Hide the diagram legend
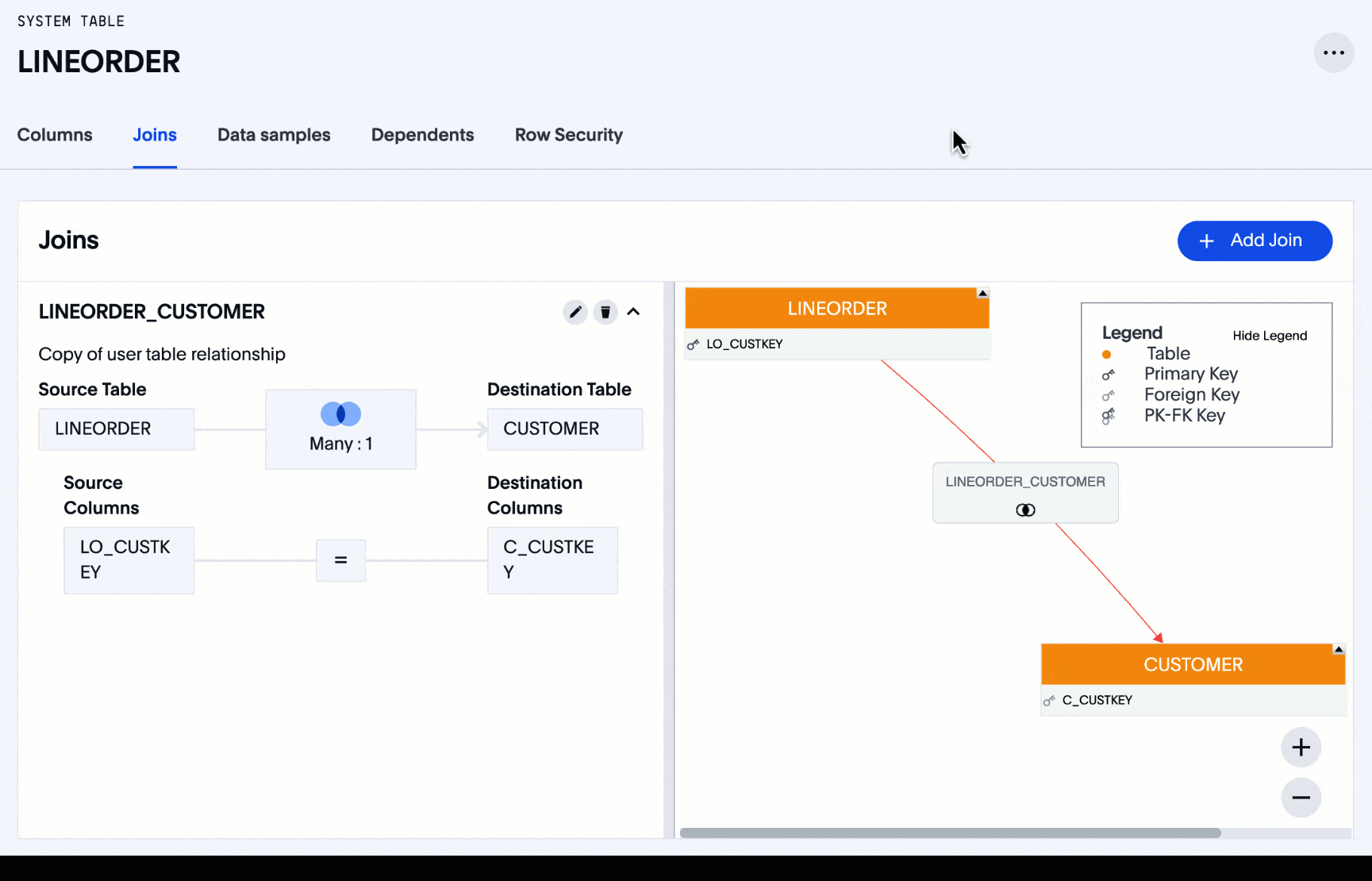 pos(1269,336)
